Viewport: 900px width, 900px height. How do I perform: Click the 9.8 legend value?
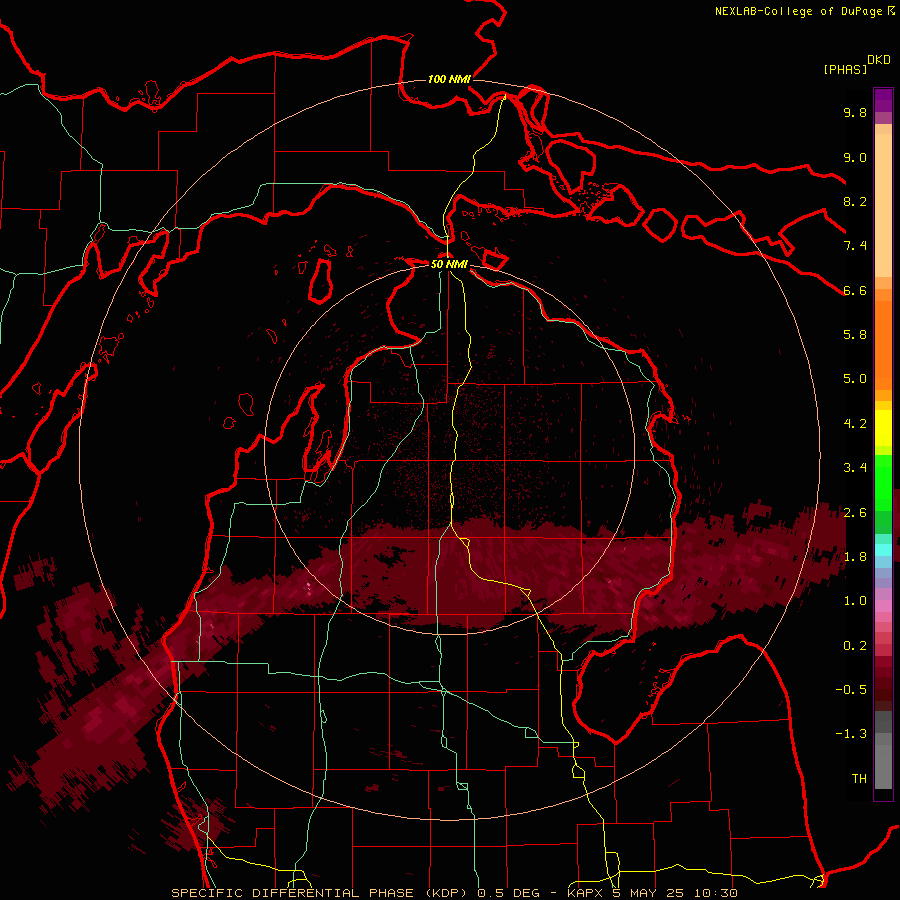click(855, 112)
